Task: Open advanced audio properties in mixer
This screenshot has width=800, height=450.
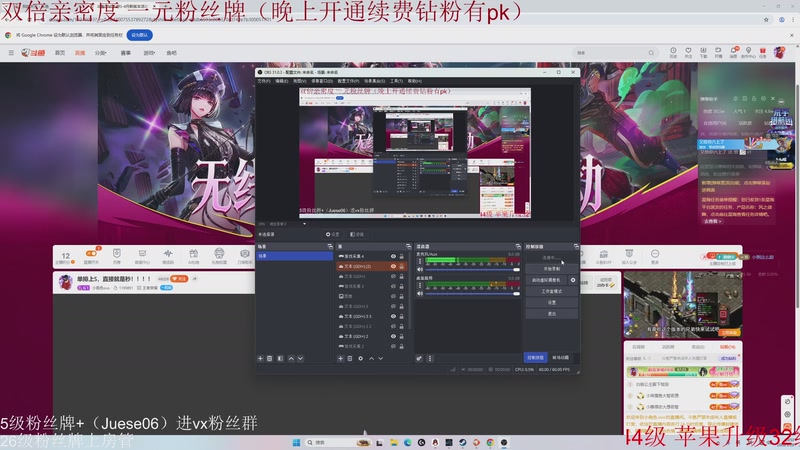Action: coord(419,358)
